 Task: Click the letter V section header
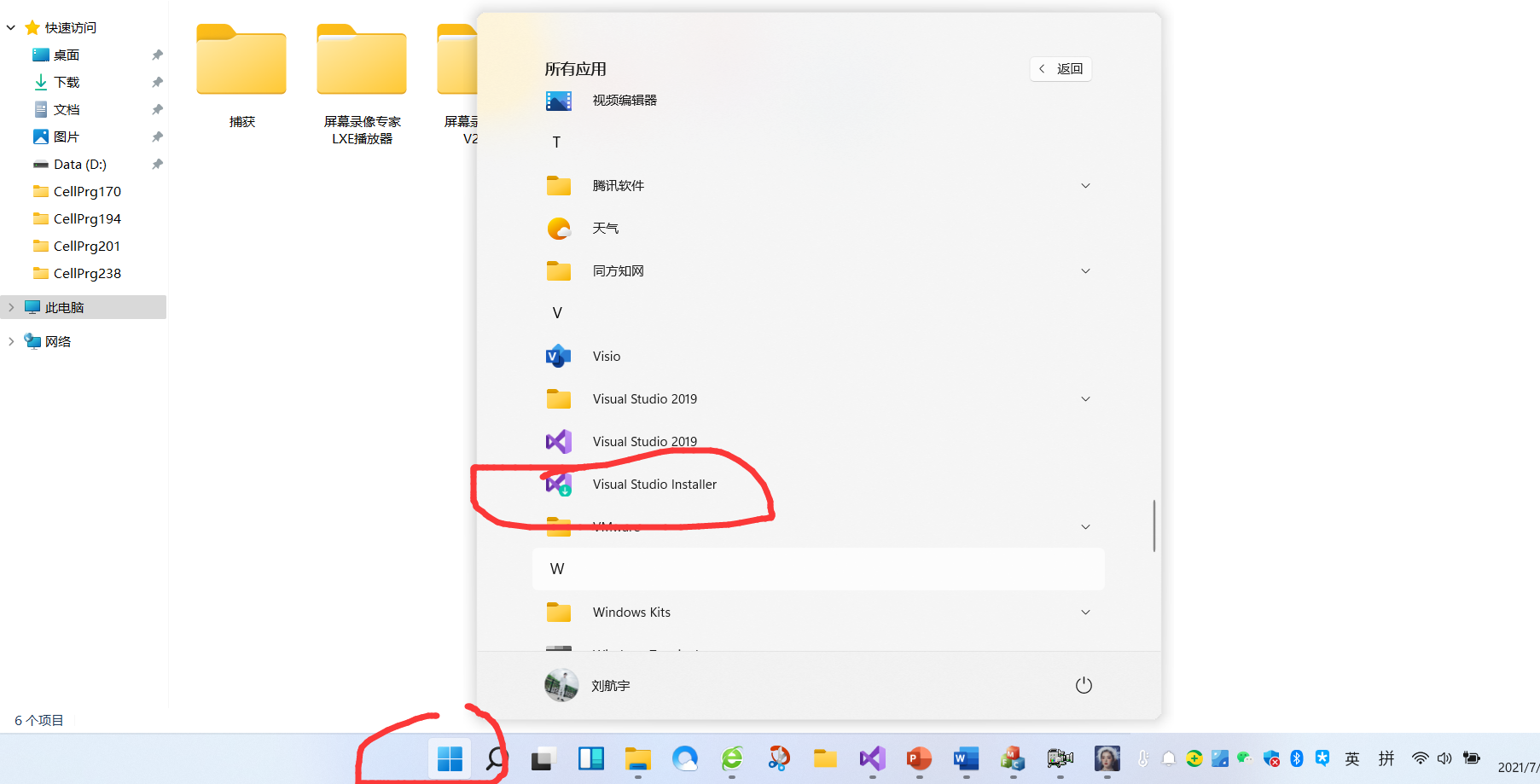818,313
